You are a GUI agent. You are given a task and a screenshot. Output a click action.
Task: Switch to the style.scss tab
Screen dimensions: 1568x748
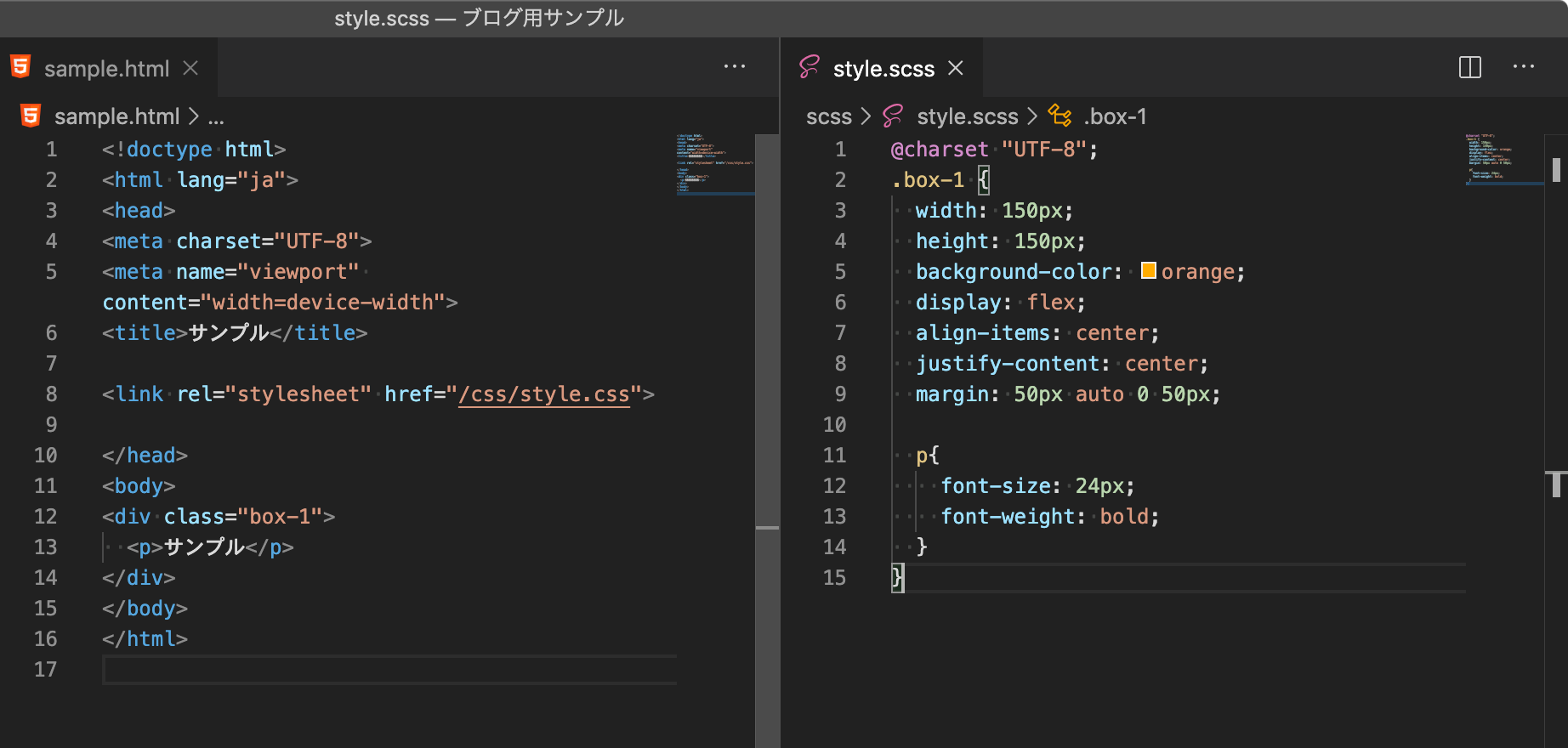pyautogui.click(x=883, y=68)
